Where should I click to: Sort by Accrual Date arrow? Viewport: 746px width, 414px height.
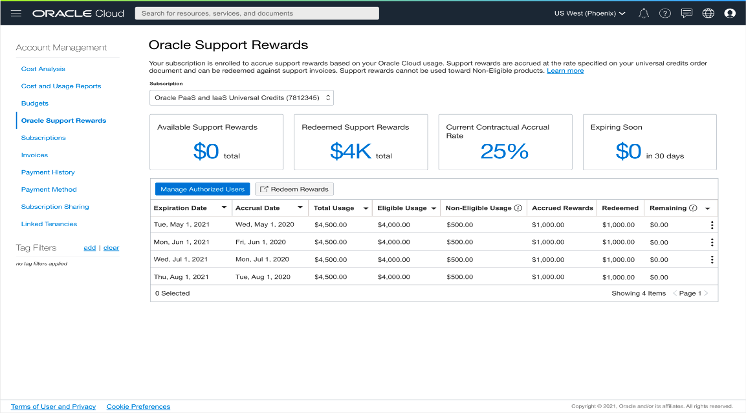(x=300, y=207)
